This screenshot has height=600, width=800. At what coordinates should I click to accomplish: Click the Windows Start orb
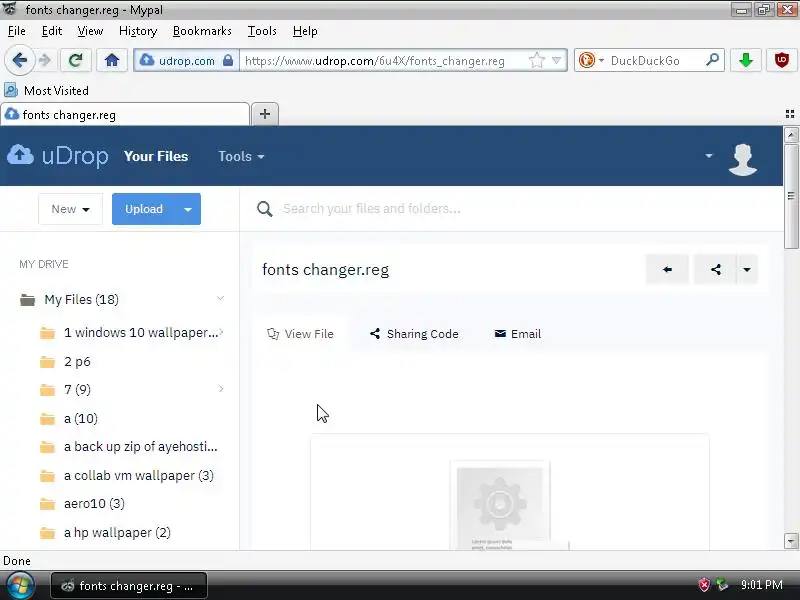pyautogui.click(x=20, y=586)
